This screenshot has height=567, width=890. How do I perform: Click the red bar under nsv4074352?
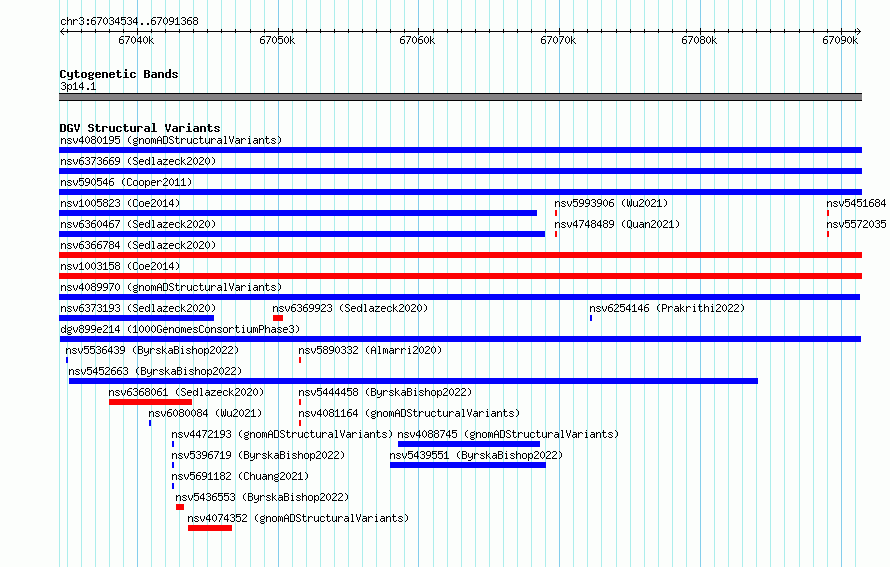(210, 528)
